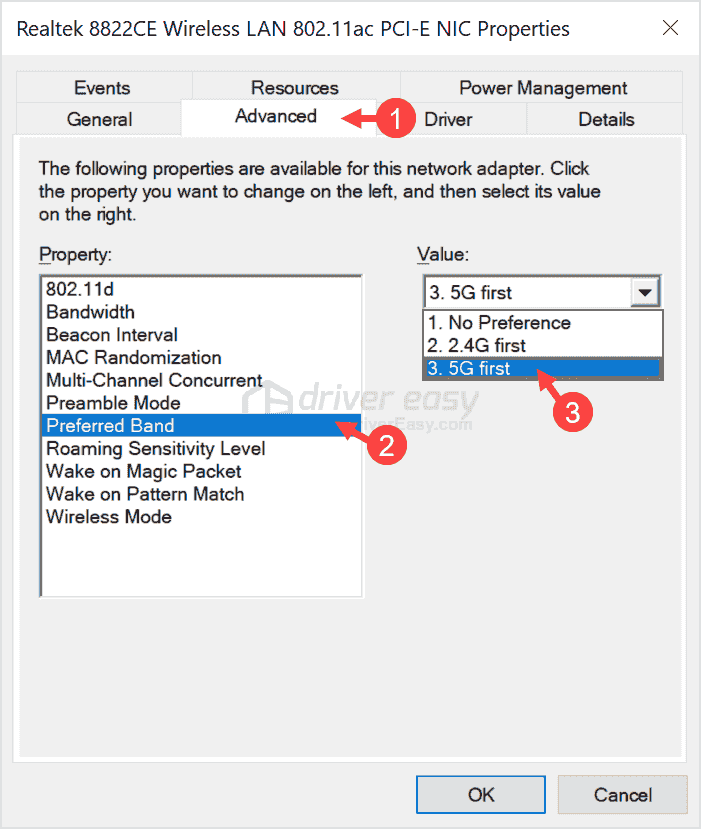
Task: Select the Roaming Sensitivity Level property
Action: click(x=155, y=448)
